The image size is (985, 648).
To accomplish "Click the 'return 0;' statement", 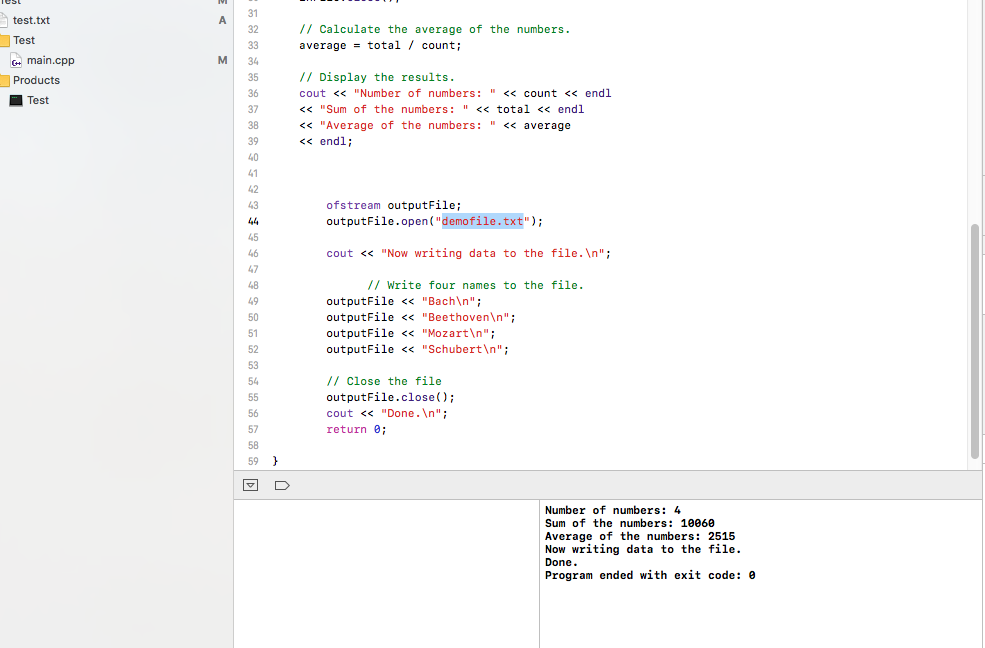I will (356, 429).
